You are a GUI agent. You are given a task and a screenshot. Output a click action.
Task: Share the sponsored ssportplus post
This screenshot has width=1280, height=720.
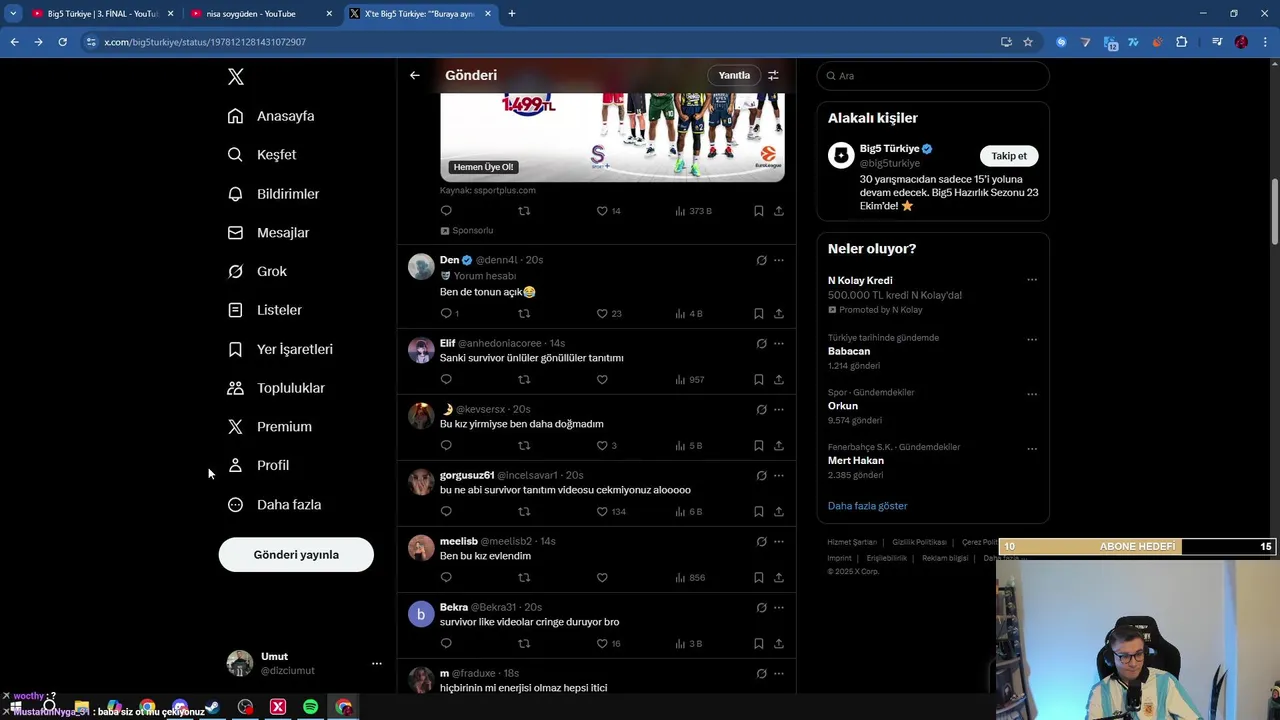(x=779, y=211)
